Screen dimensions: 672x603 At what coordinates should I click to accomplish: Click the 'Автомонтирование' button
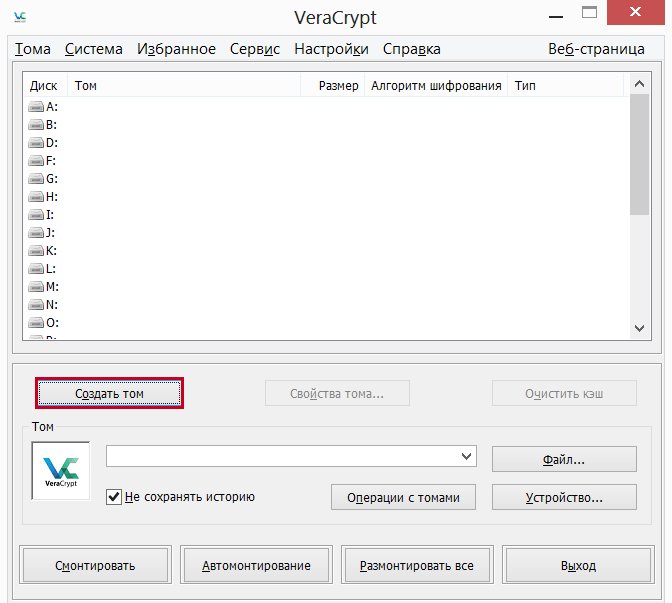pos(256,565)
